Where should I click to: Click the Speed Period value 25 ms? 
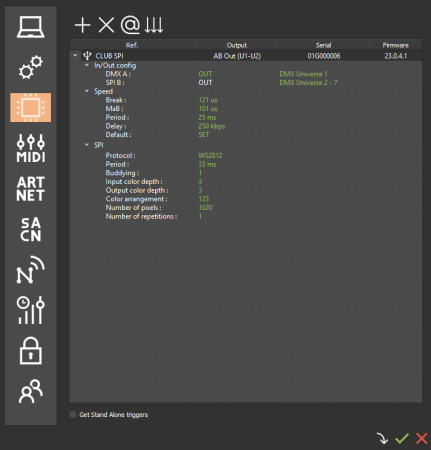pyautogui.click(x=207, y=117)
